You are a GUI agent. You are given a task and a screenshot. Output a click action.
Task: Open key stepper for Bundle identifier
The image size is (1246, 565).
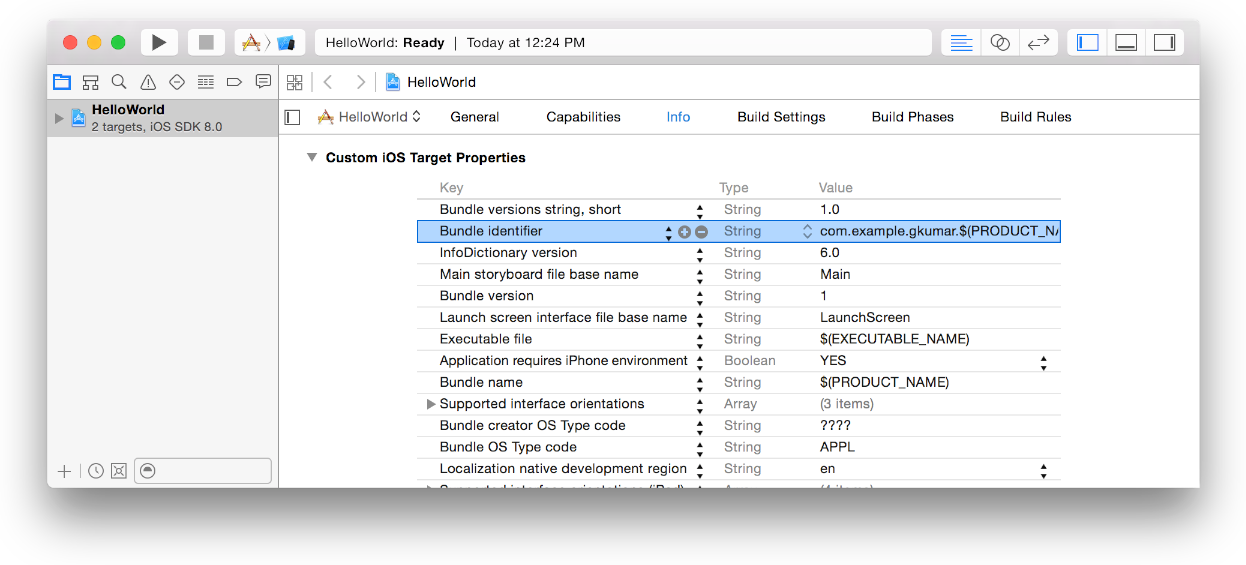(669, 232)
